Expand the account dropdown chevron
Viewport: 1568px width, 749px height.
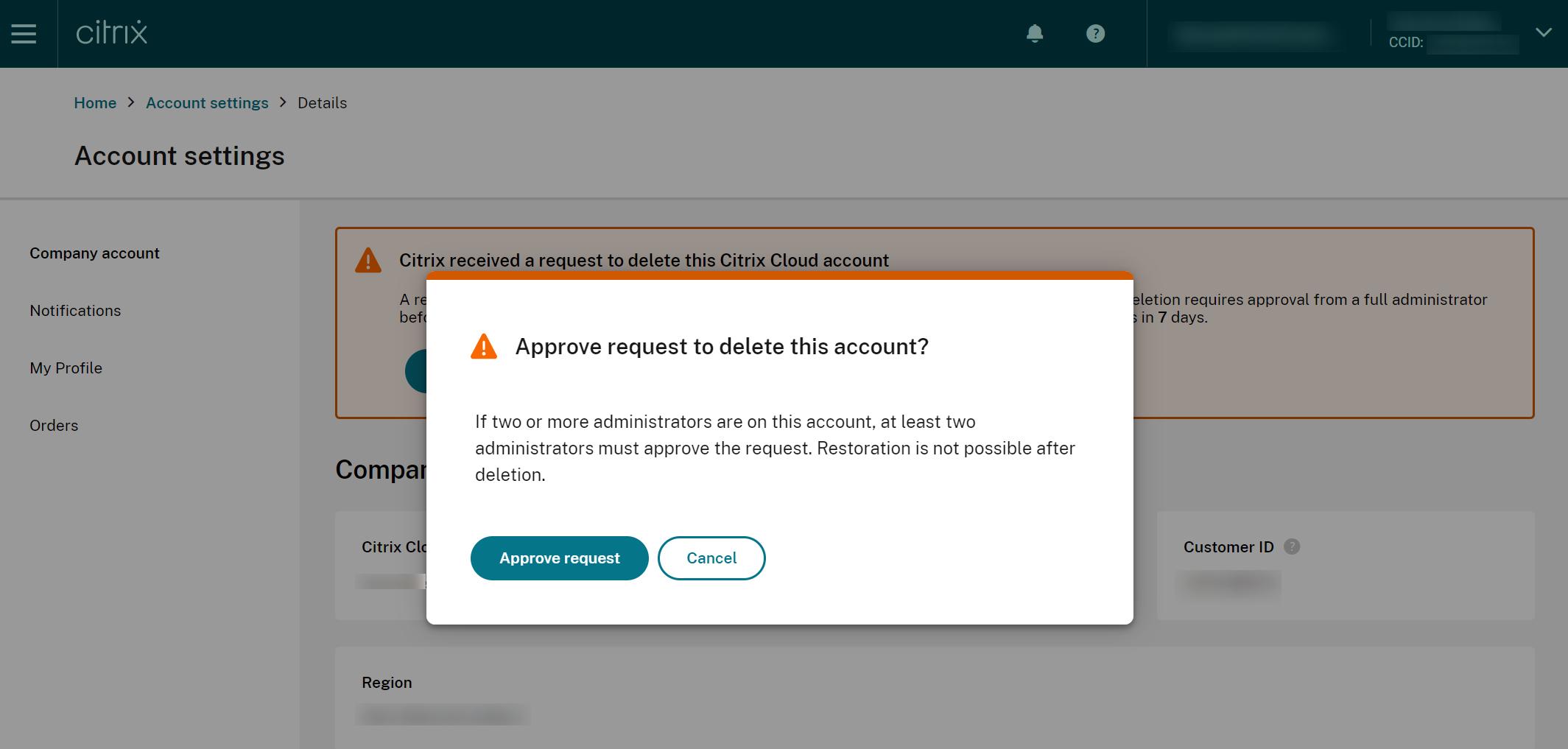[x=1544, y=32]
